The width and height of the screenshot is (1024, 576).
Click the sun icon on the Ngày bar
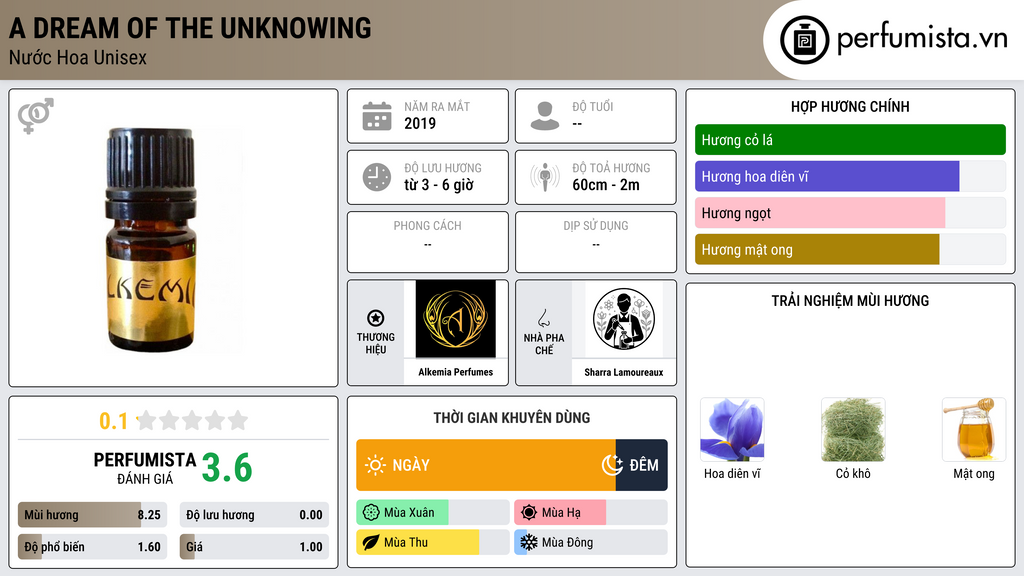click(x=376, y=465)
